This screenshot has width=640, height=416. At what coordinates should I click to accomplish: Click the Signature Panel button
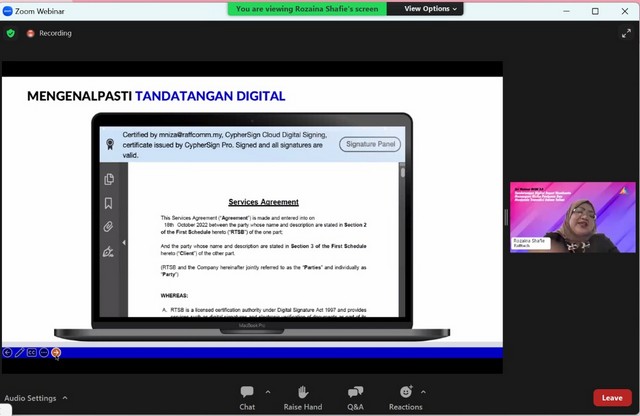click(370, 145)
